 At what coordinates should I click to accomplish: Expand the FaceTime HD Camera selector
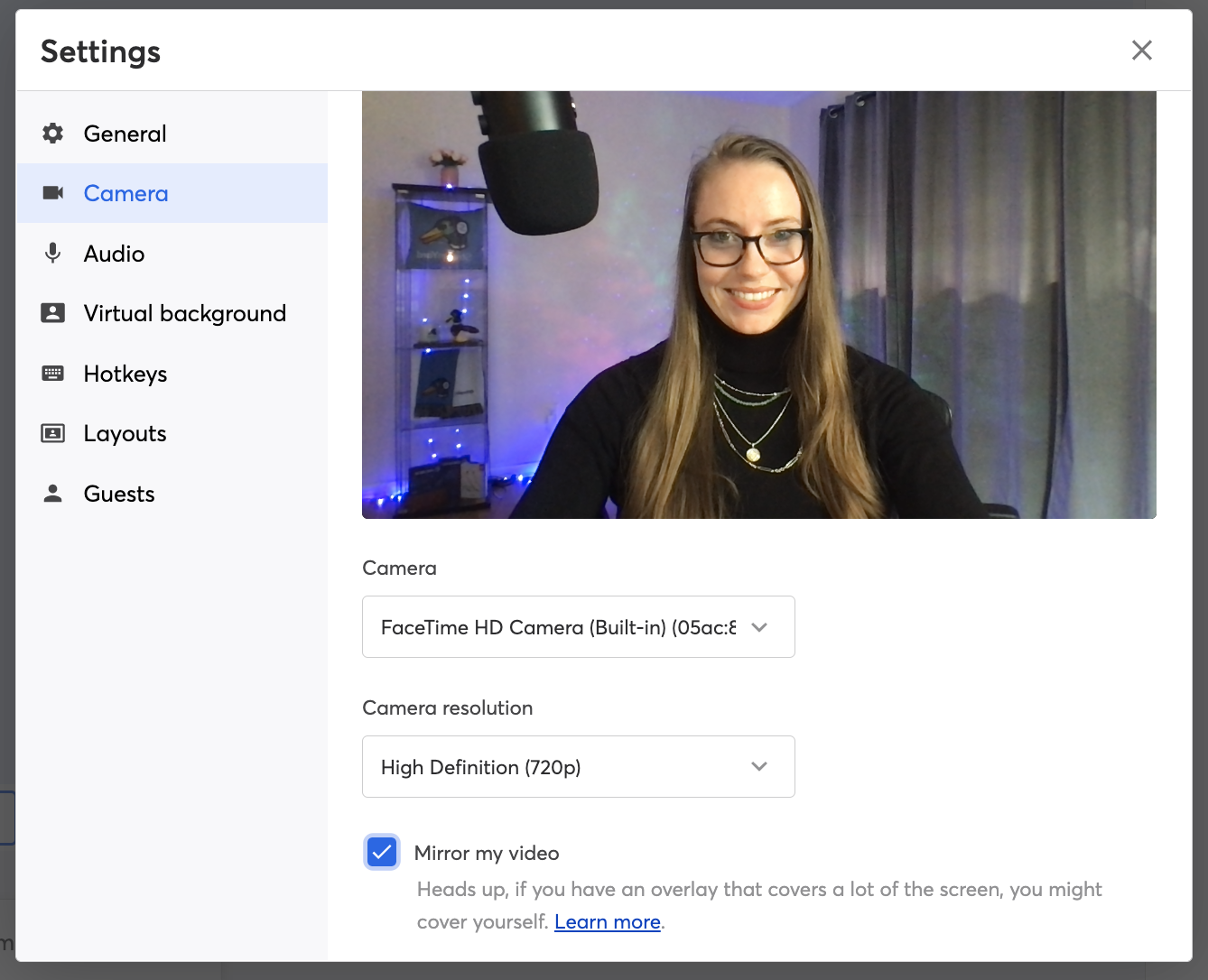pyautogui.click(x=758, y=626)
